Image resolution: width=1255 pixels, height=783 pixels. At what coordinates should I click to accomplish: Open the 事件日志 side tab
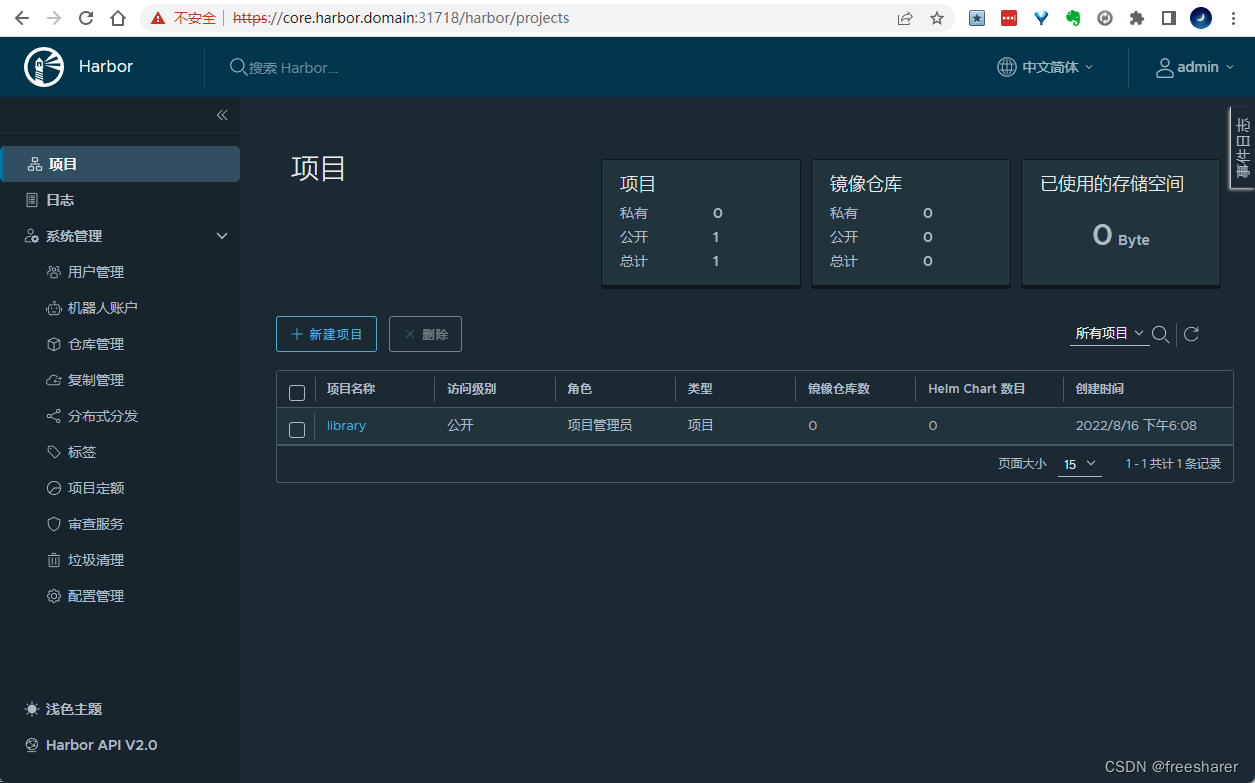coord(1243,148)
